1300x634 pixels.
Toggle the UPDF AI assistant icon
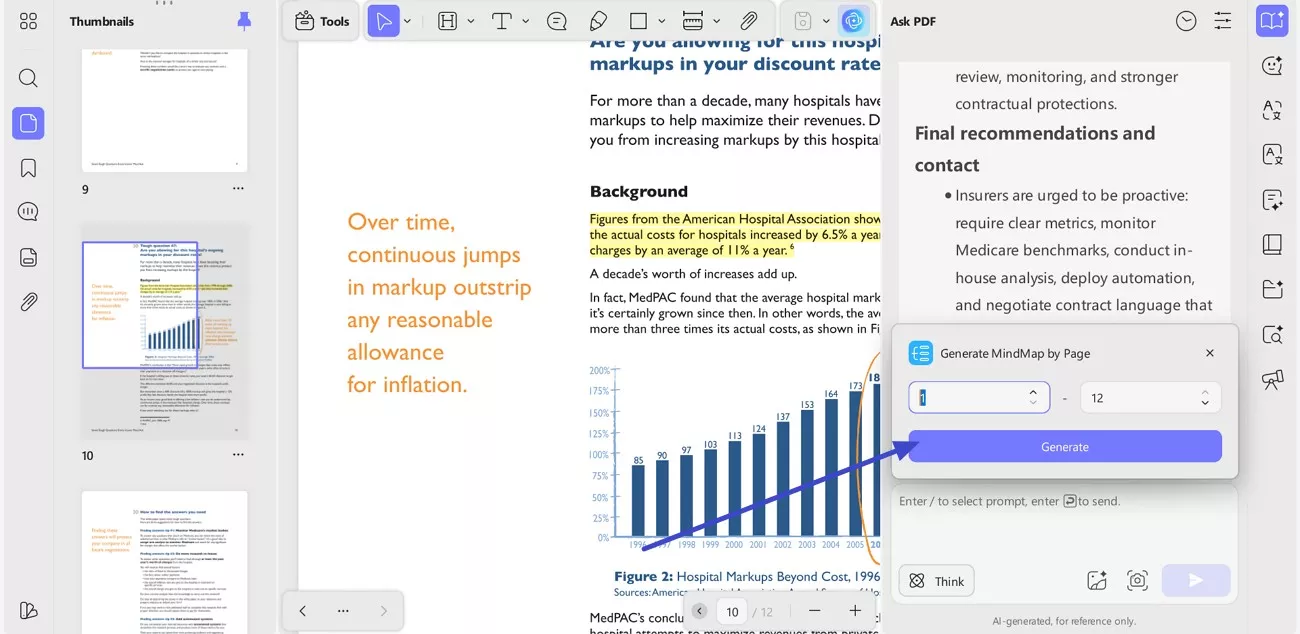coord(853,21)
